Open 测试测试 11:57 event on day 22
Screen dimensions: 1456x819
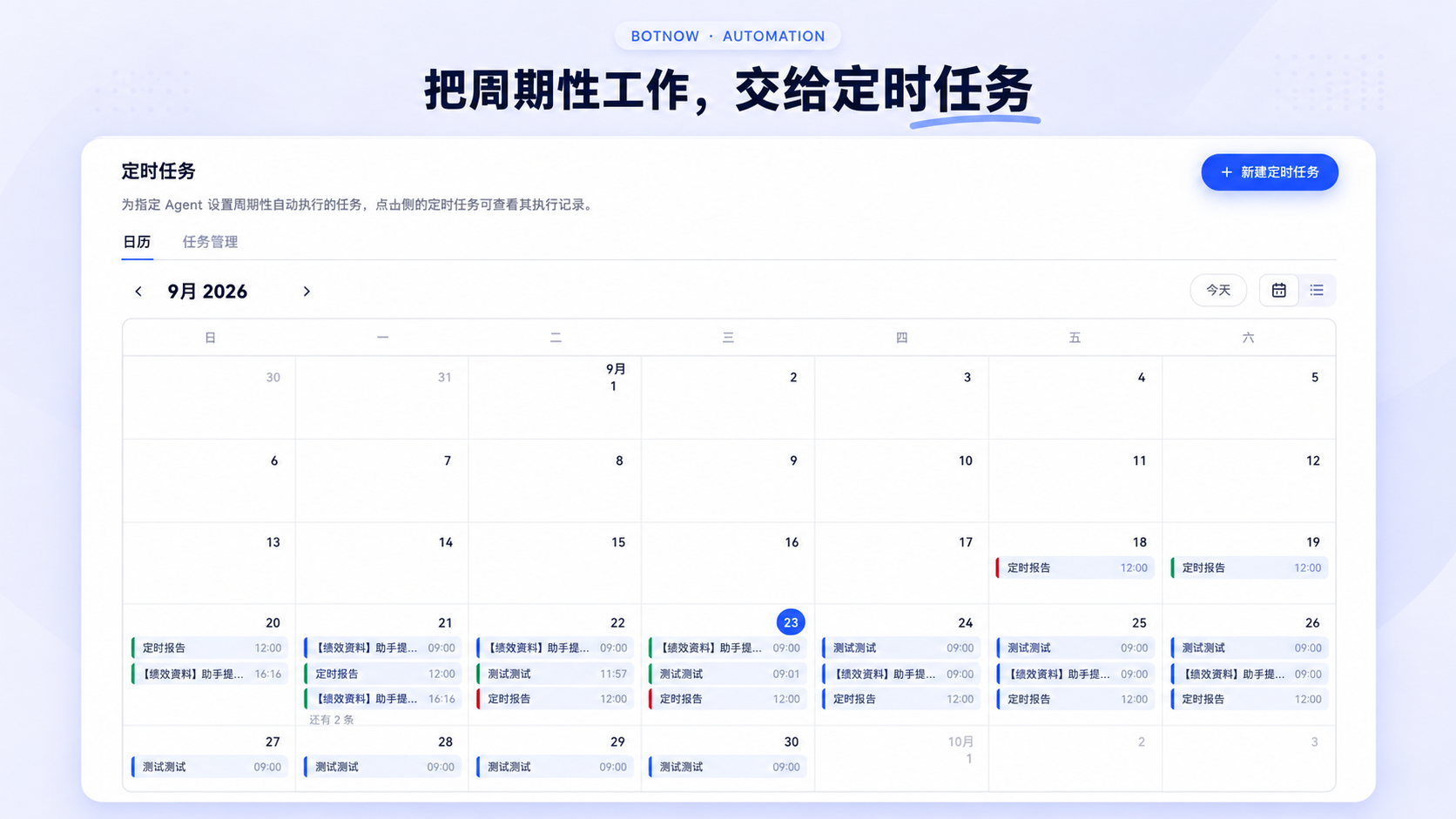555,674
